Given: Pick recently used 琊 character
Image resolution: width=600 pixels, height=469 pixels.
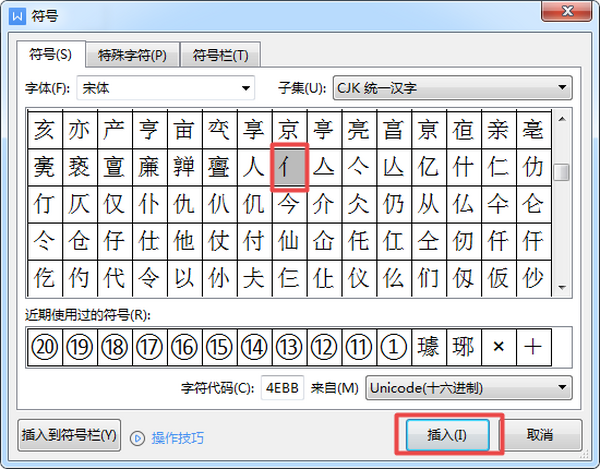Looking at the screenshot, I should coord(464,347).
